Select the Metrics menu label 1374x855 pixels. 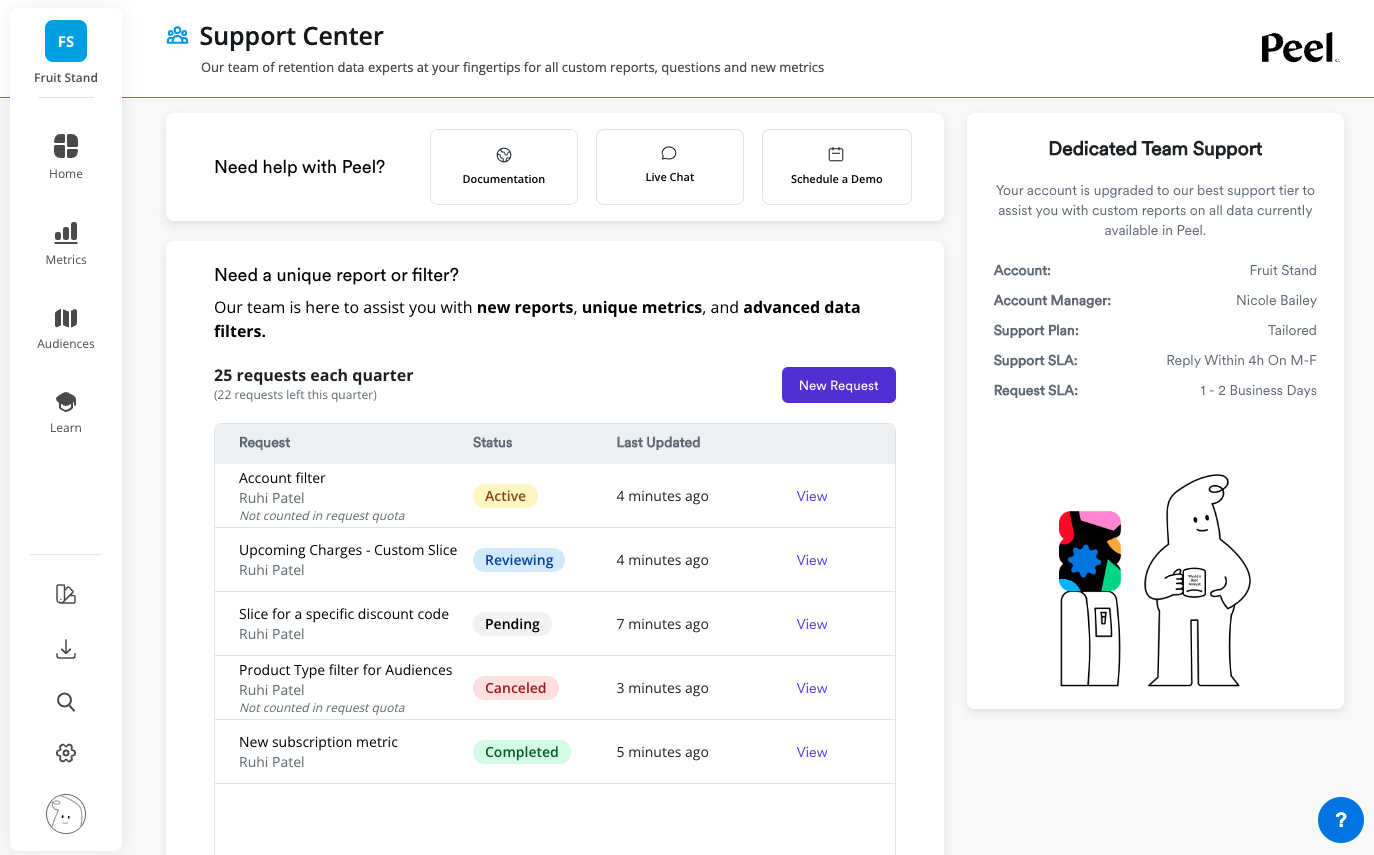[x=66, y=260]
